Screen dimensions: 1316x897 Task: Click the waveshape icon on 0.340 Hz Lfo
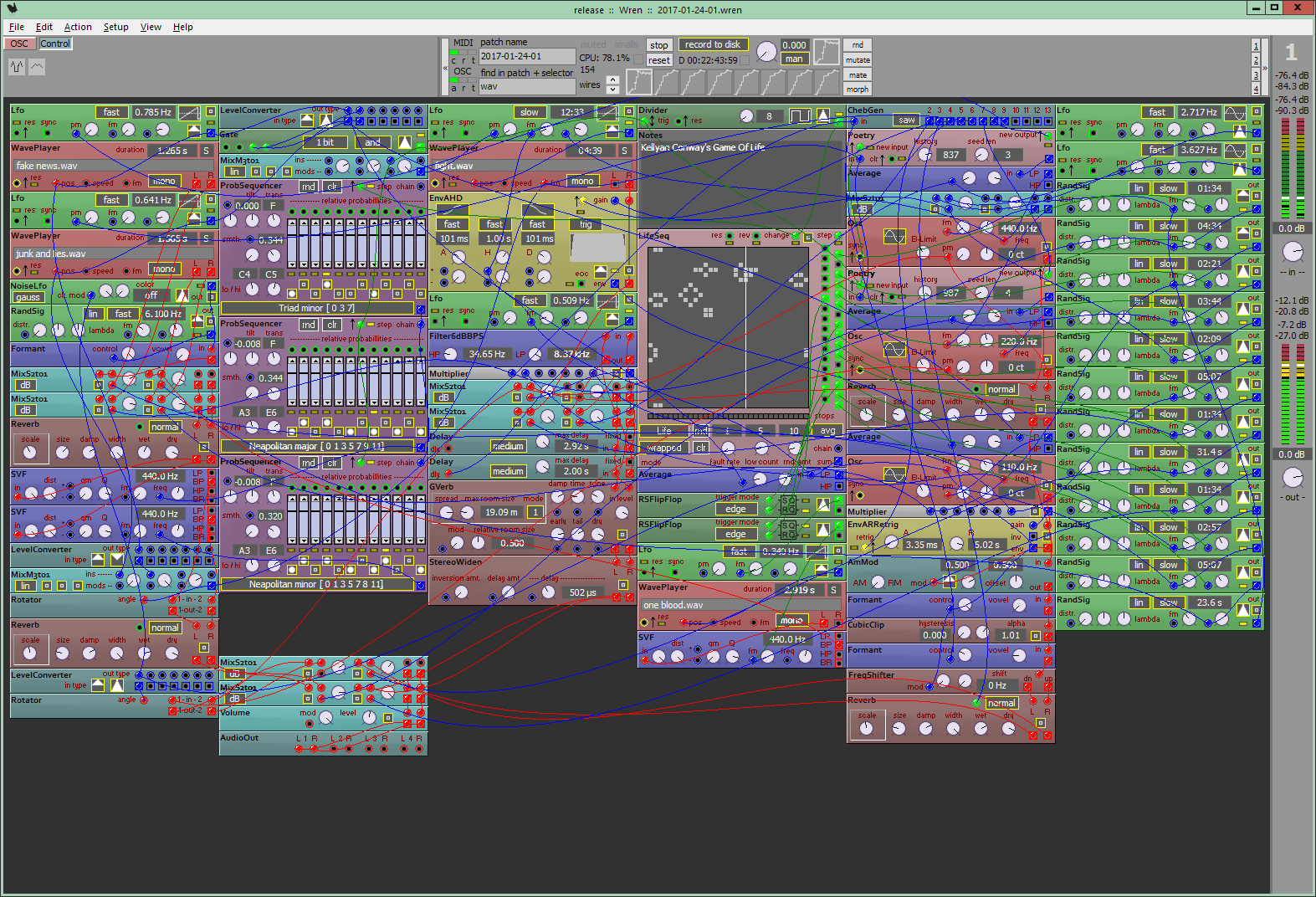coord(817,551)
